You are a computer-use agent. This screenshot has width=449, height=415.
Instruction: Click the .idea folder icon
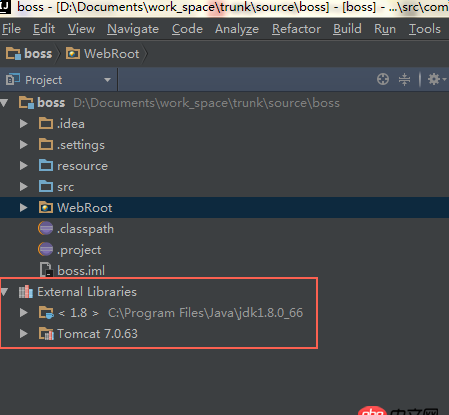coord(46,124)
